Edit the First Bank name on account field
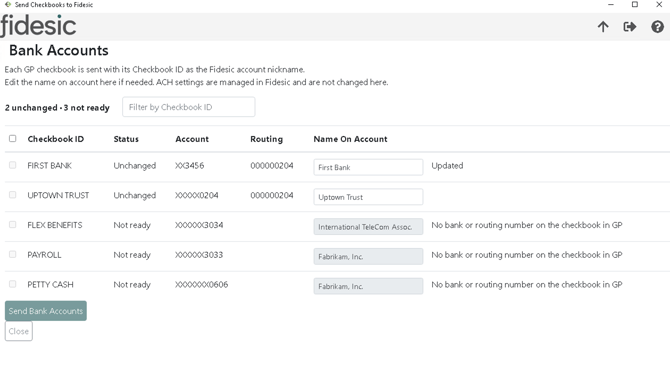Image resolution: width=670 pixels, height=373 pixels. pos(368,167)
